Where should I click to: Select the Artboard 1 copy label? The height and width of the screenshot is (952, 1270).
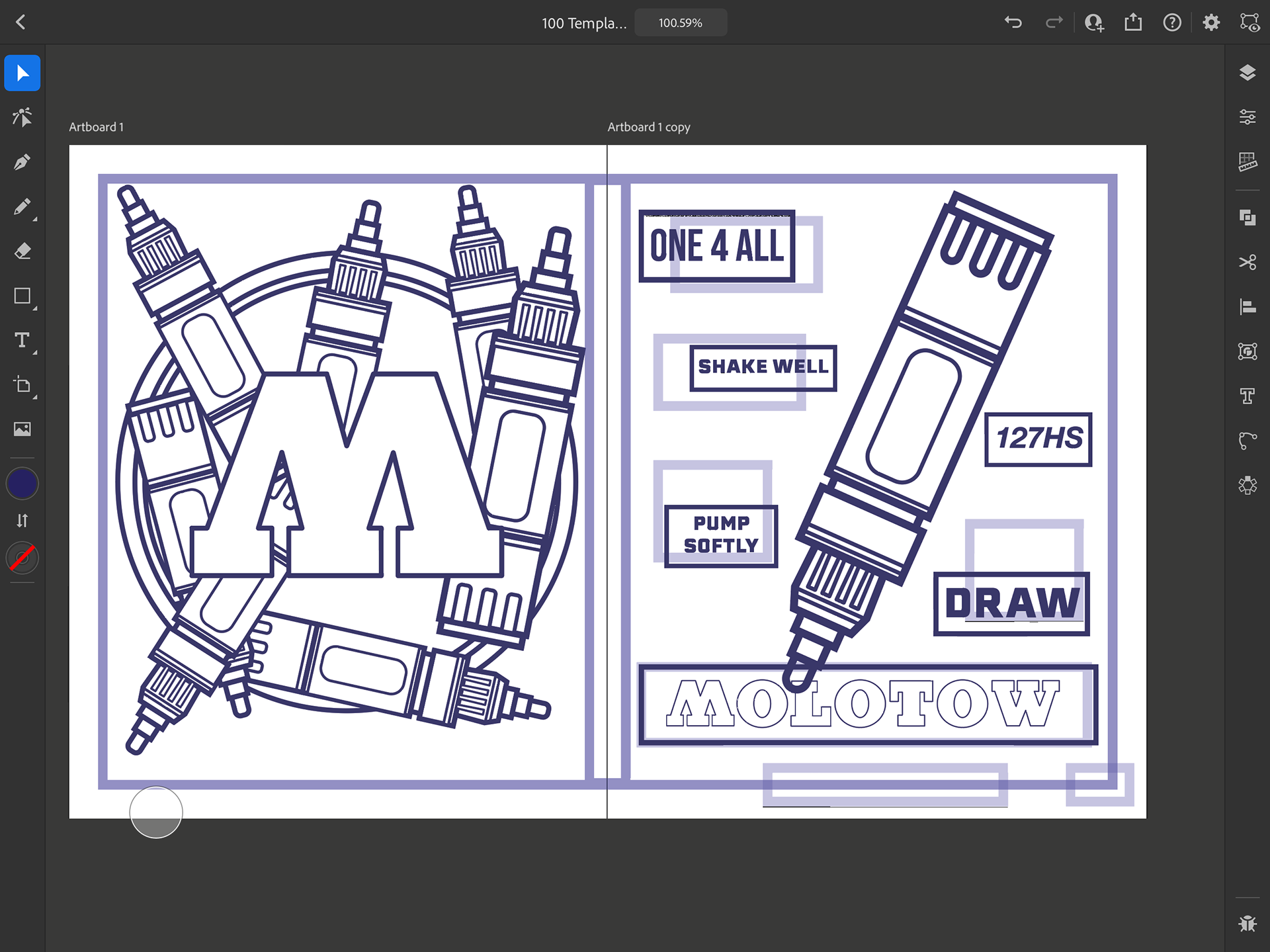point(649,127)
